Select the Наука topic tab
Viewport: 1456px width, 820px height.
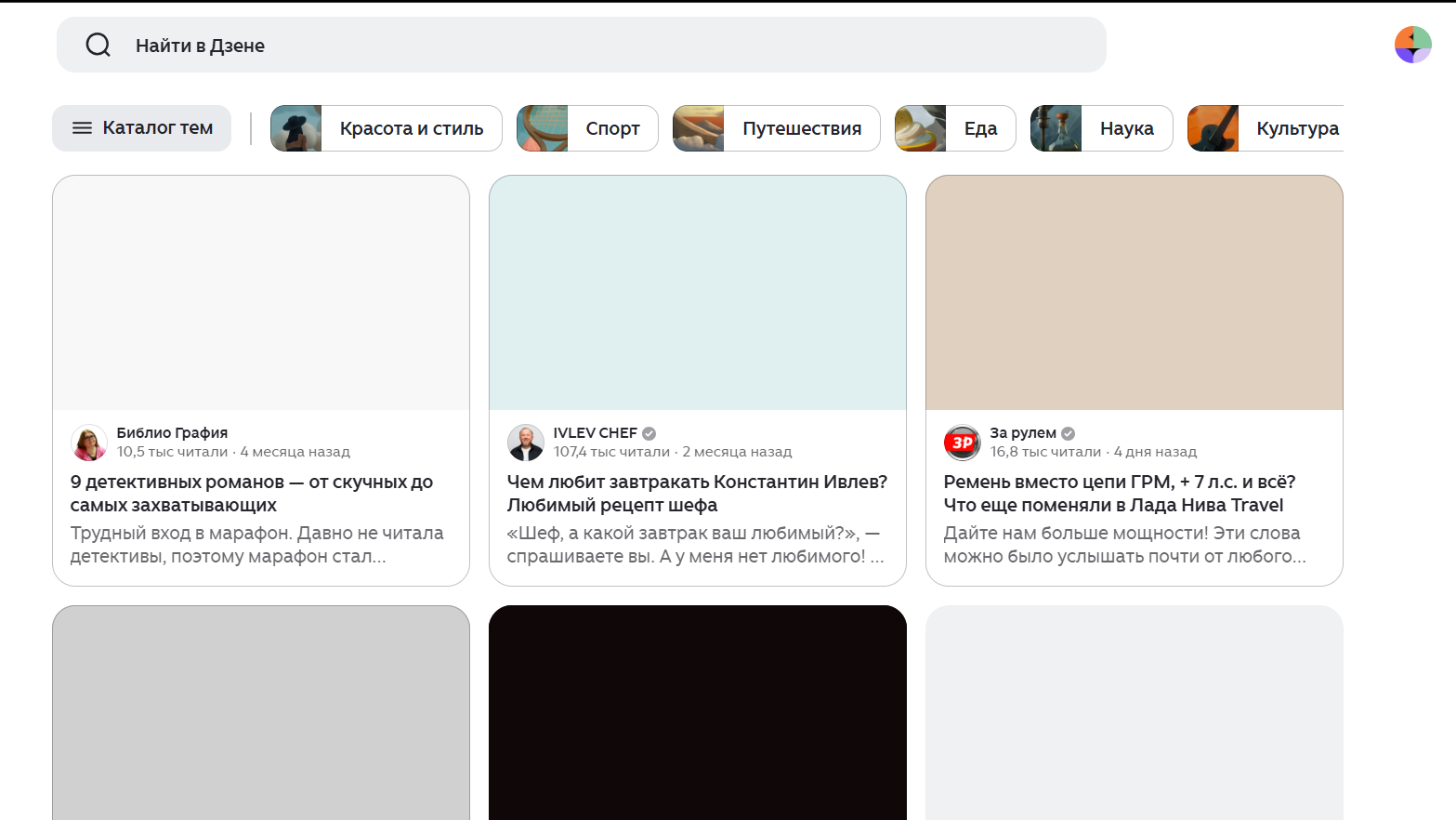[x=1126, y=128]
